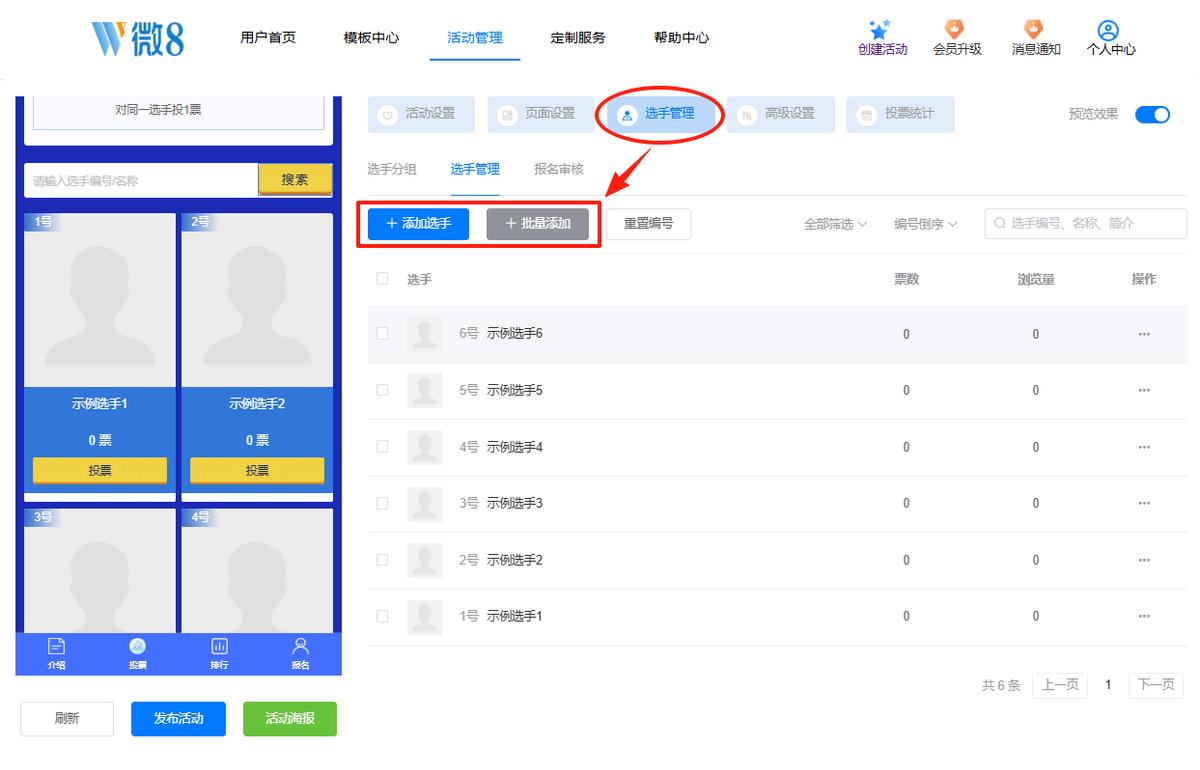Tick the select-all checkbox beside 选手 header
Viewport: 1200px width, 770px height.
coord(382,278)
